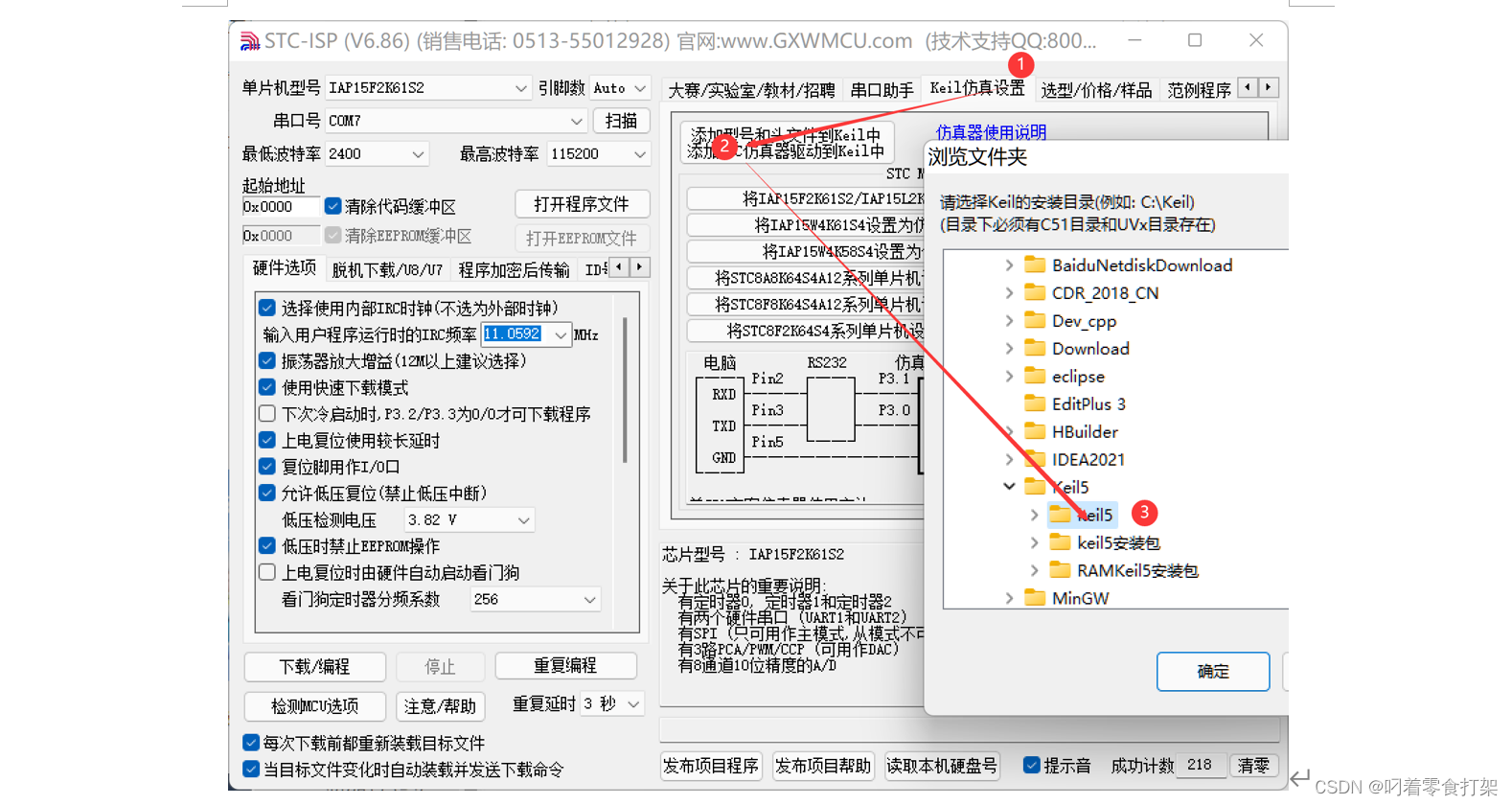Switch to 硬件选项 tab
The width and height of the screenshot is (1512, 805).
pos(285,268)
